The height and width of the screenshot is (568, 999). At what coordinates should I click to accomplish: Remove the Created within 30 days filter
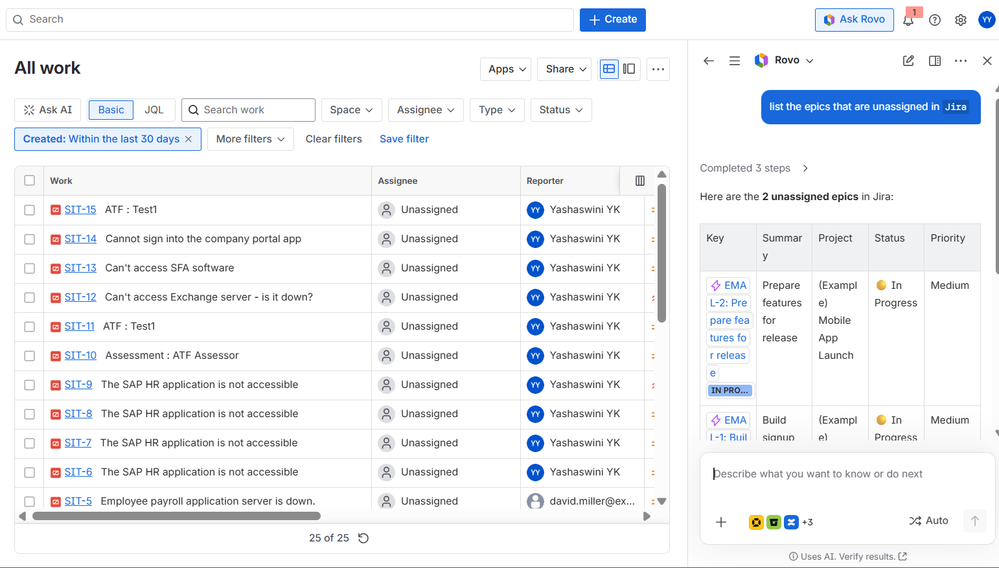tap(189, 139)
